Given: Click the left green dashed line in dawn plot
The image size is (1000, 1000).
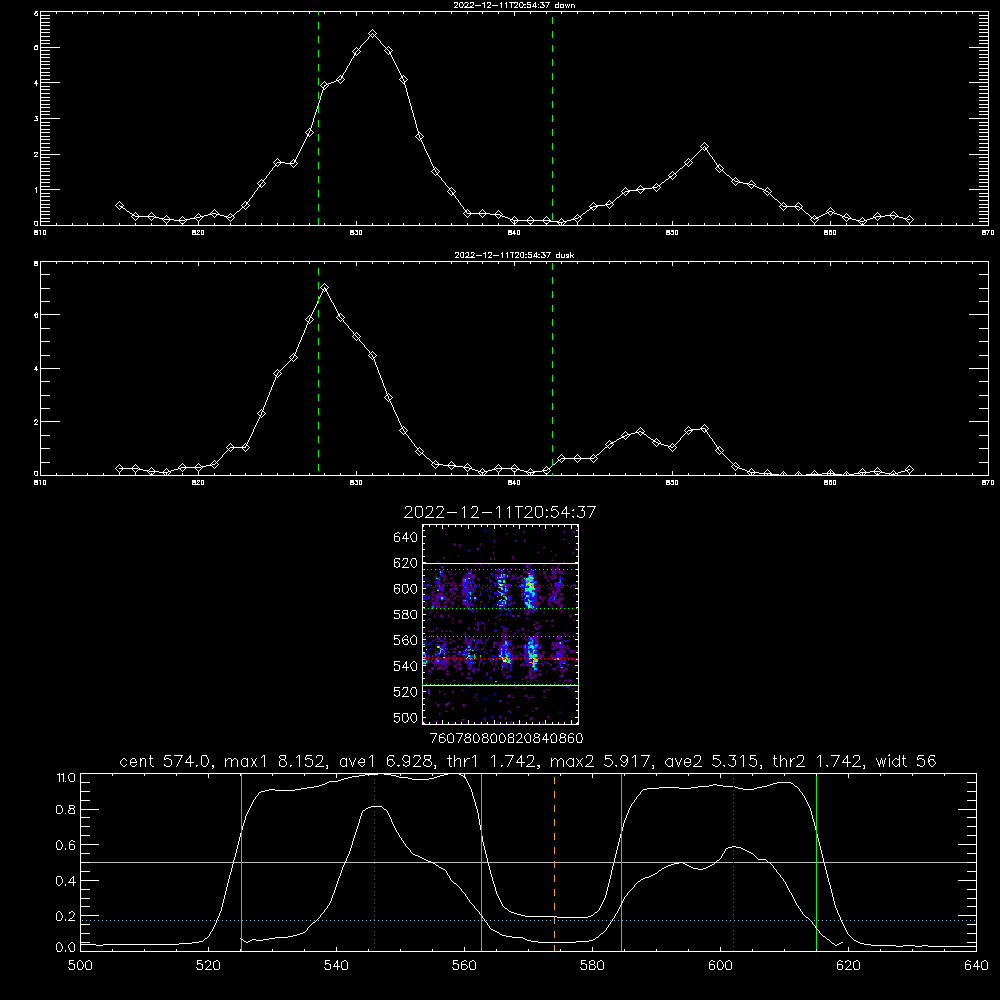Looking at the screenshot, I should point(318,118).
